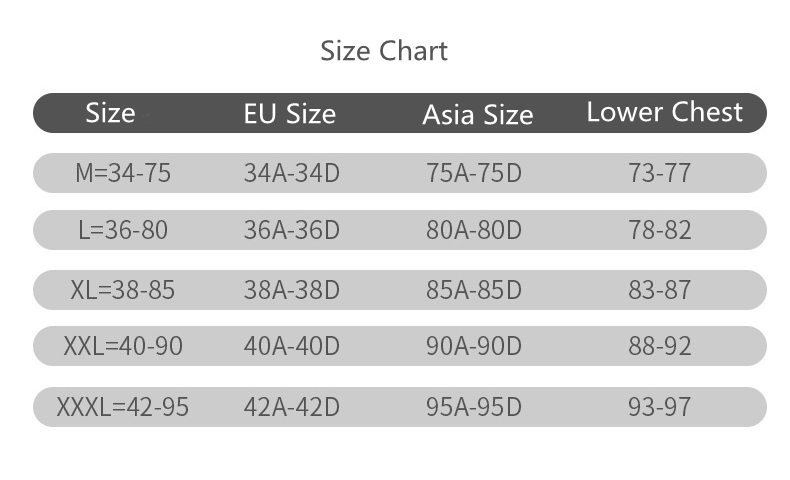Viewport: 790px width, 480px height.
Task: Click the 42A-42D EU size cell
Action: pyautogui.click(x=292, y=407)
